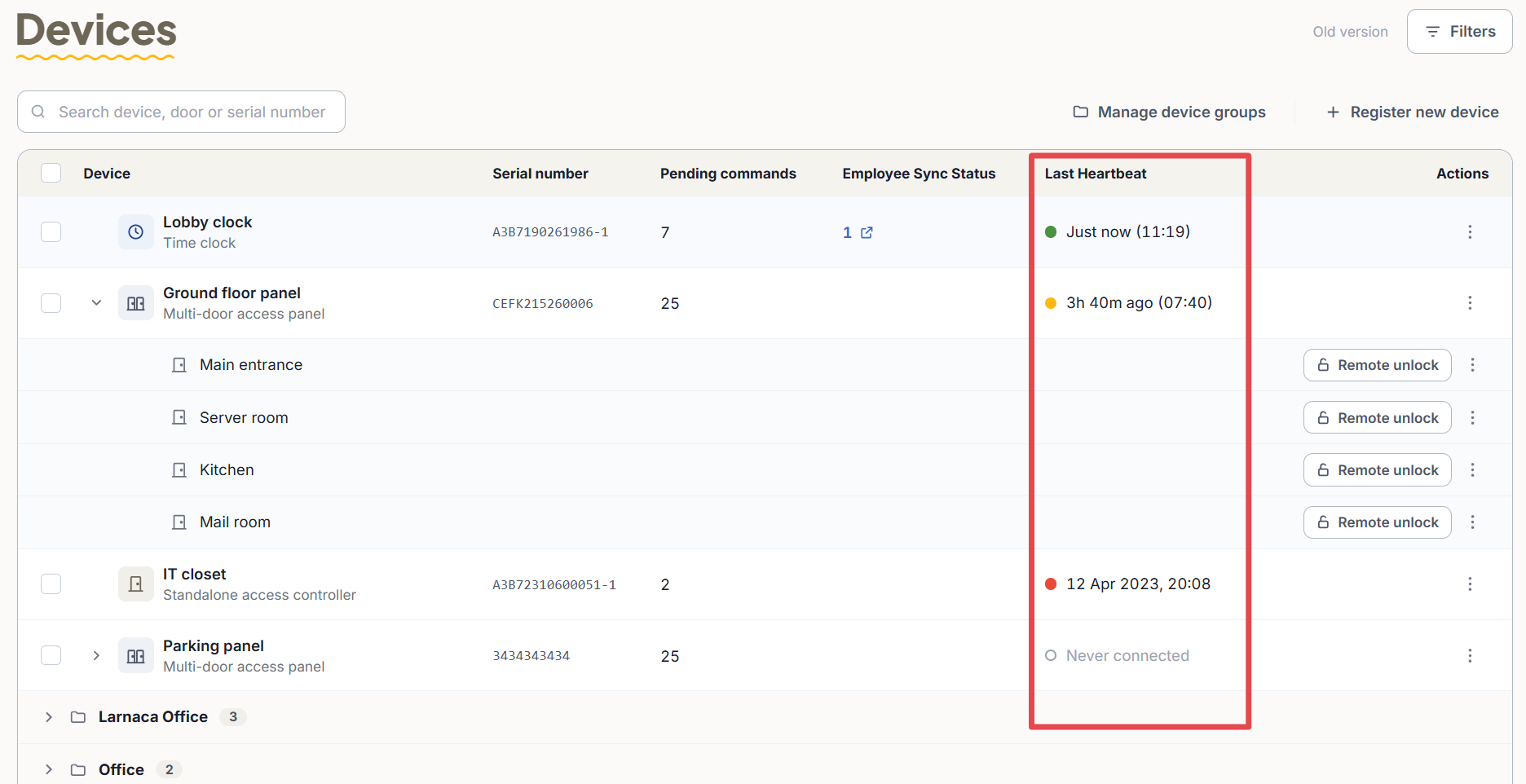Click serial number CEFK215260006
Image resolution: width=1526 pixels, height=784 pixels.
(543, 304)
